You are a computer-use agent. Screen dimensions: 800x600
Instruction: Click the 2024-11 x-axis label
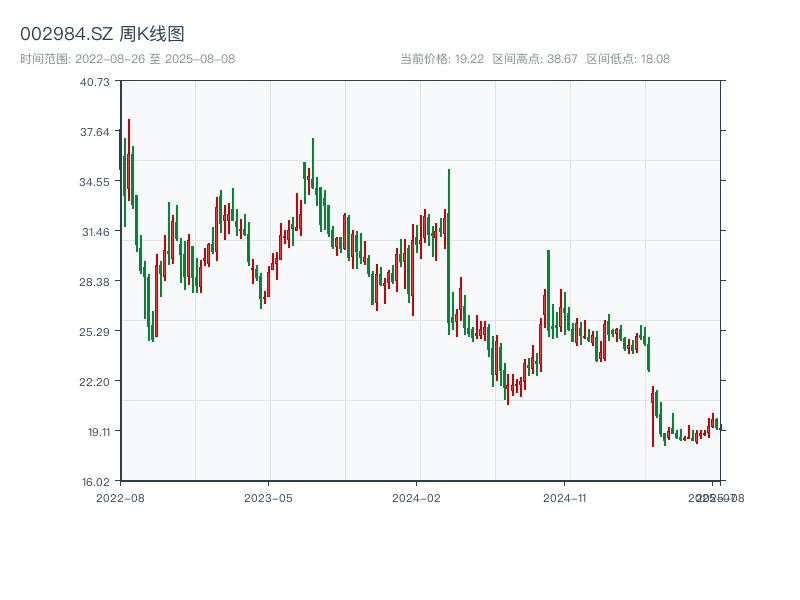pyautogui.click(x=565, y=497)
